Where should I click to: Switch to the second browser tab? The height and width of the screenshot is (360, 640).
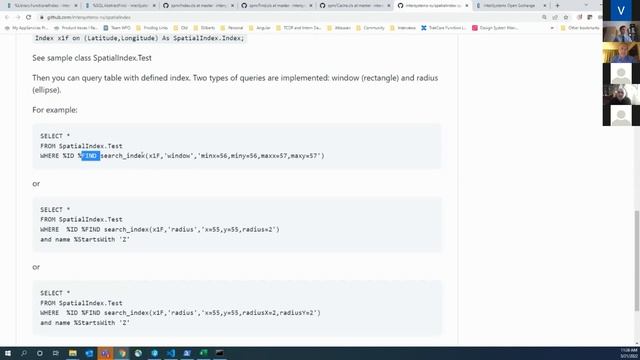[120, 6]
